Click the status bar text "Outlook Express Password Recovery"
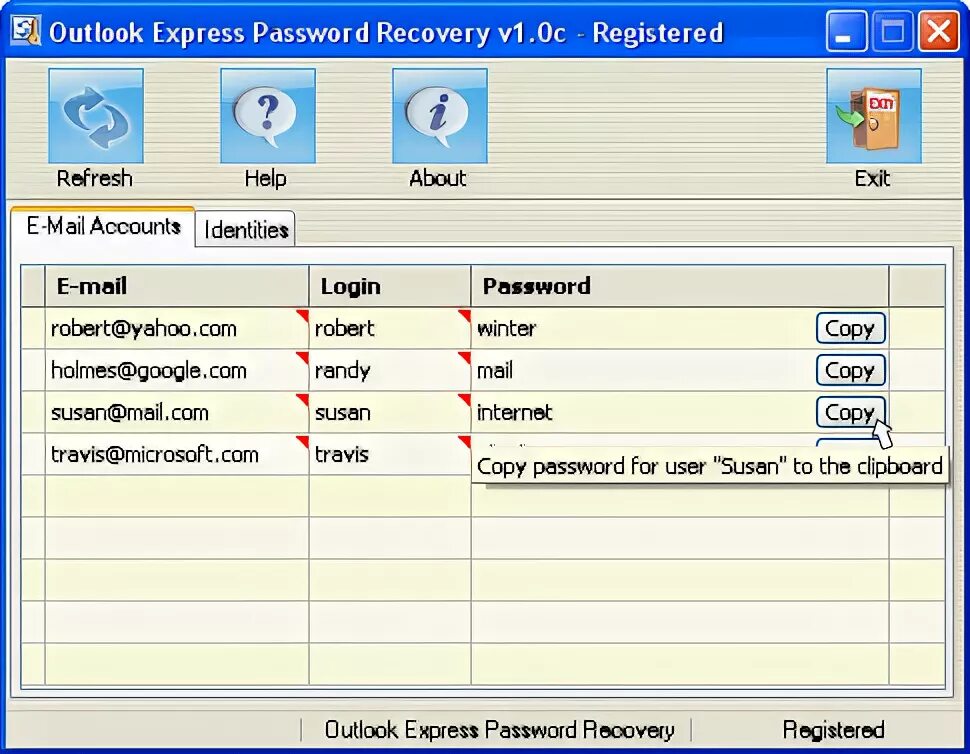The image size is (970, 754). pyautogui.click(x=499, y=730)
